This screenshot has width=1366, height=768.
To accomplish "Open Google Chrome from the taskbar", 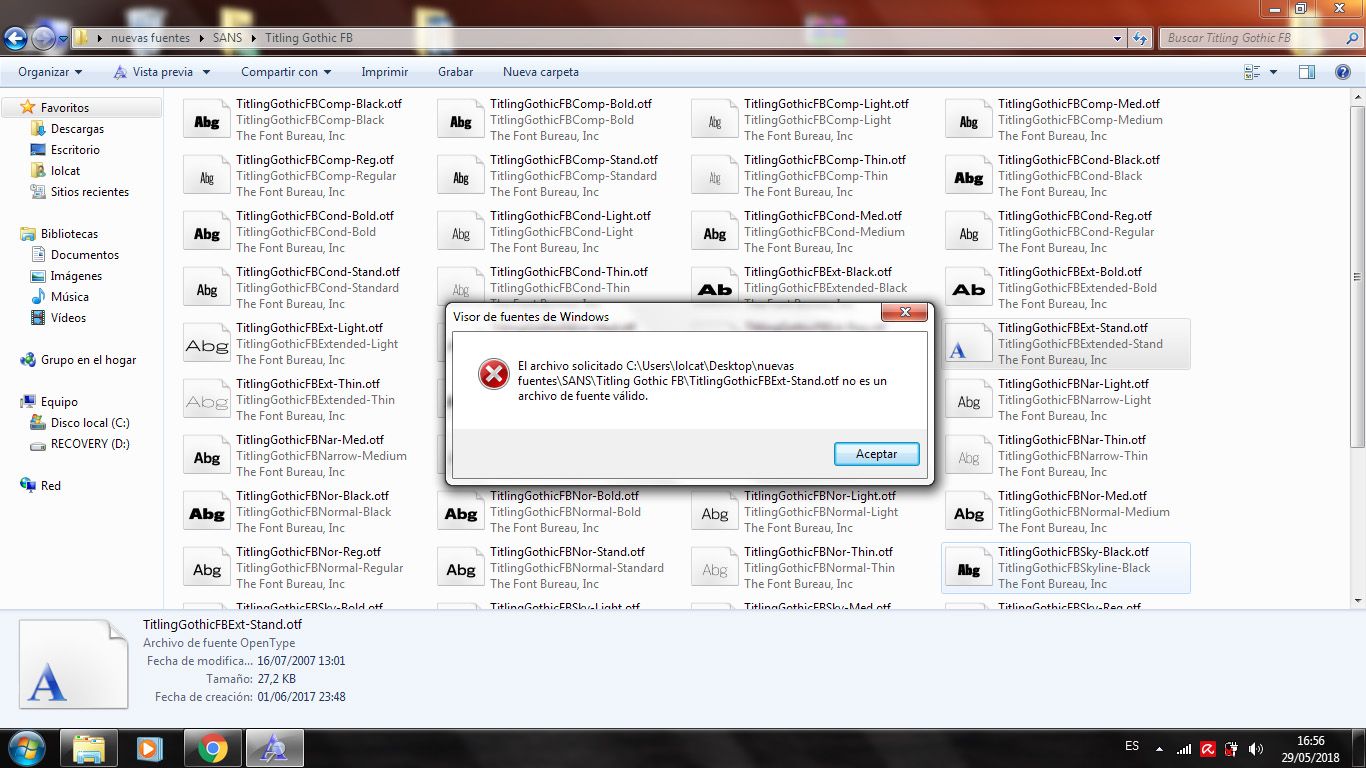I will [x=212, y=749].
